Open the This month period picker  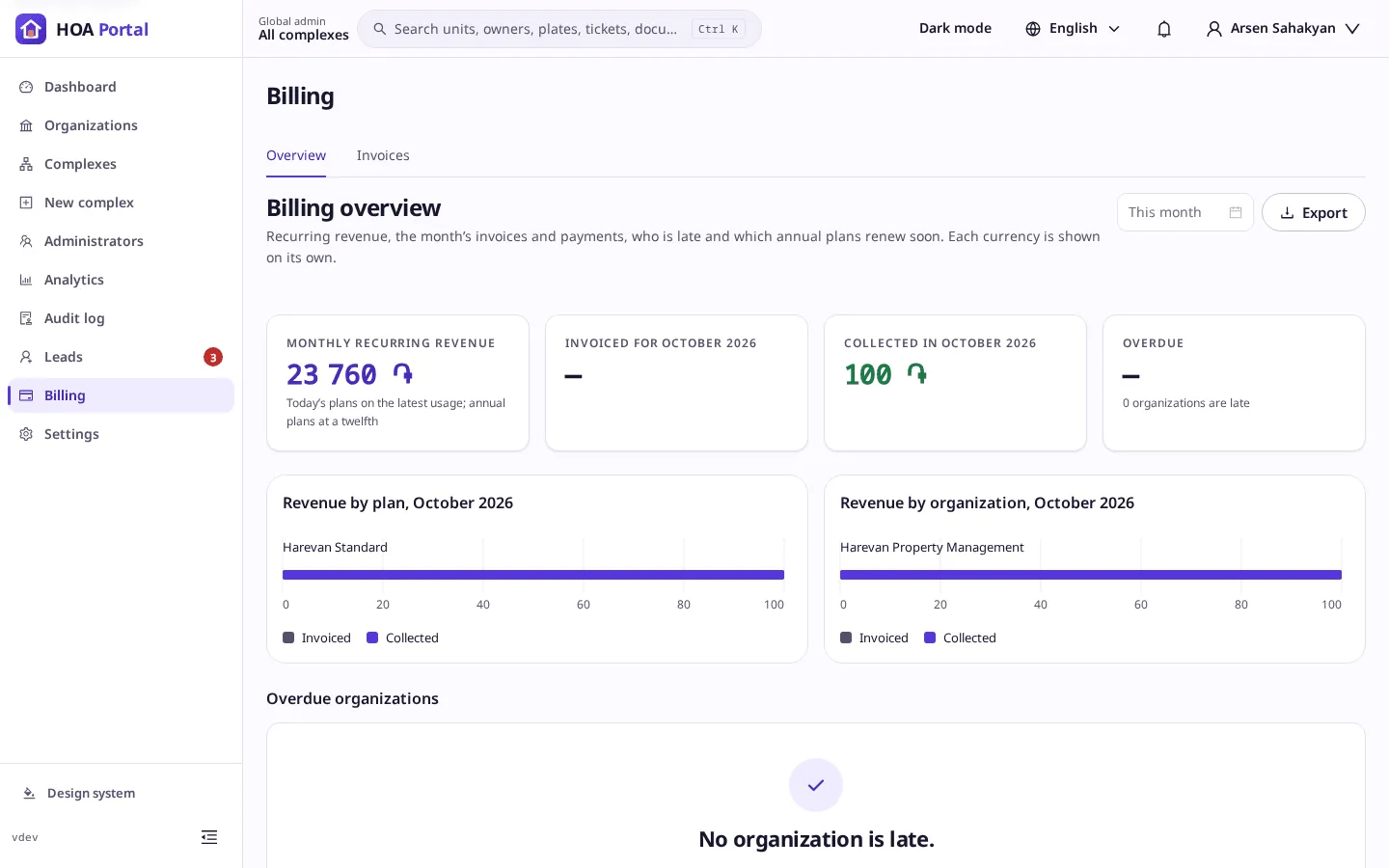pyautogui.click(x=1185, y=212)
